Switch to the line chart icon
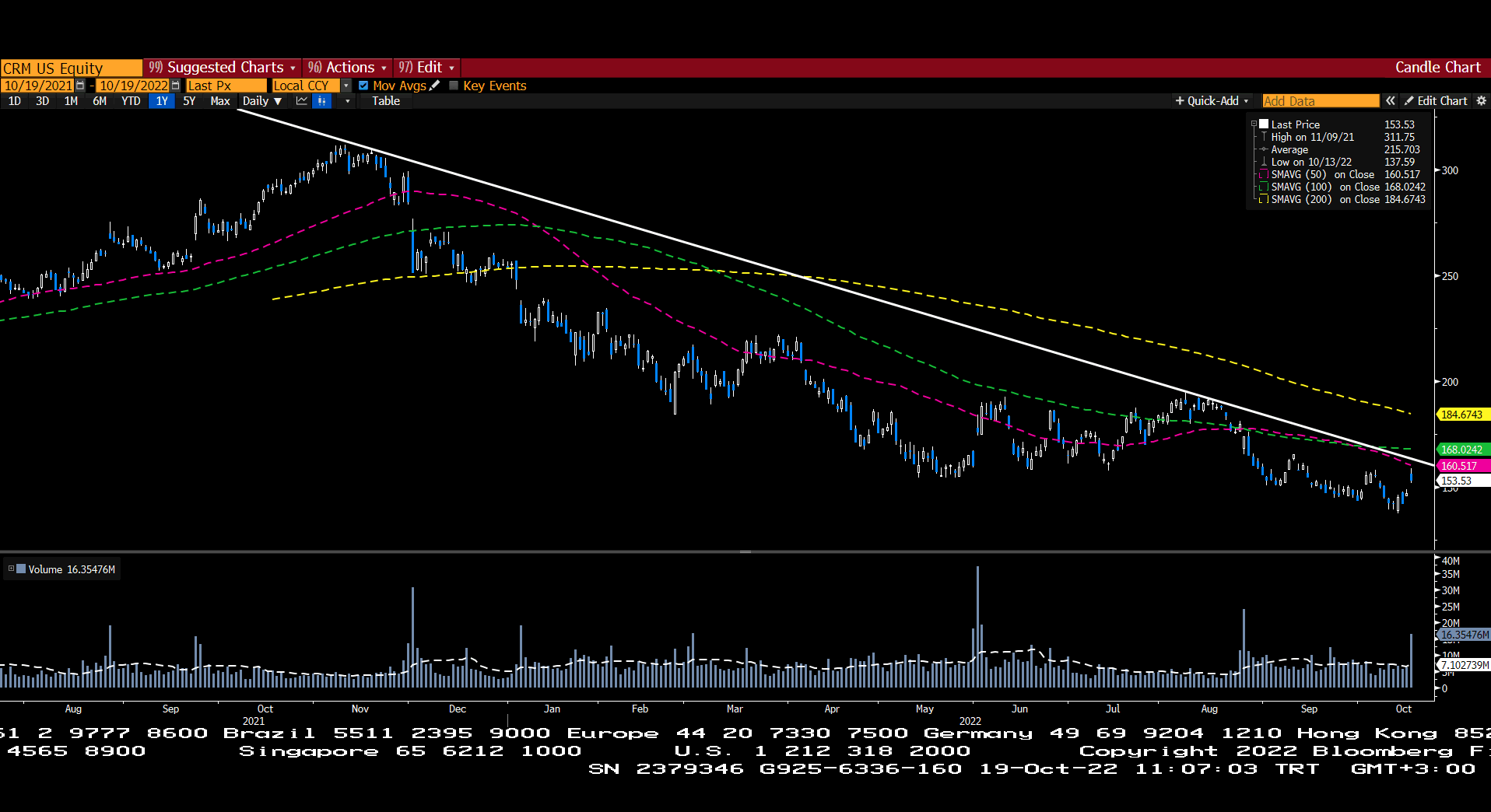 pos(302,101)
